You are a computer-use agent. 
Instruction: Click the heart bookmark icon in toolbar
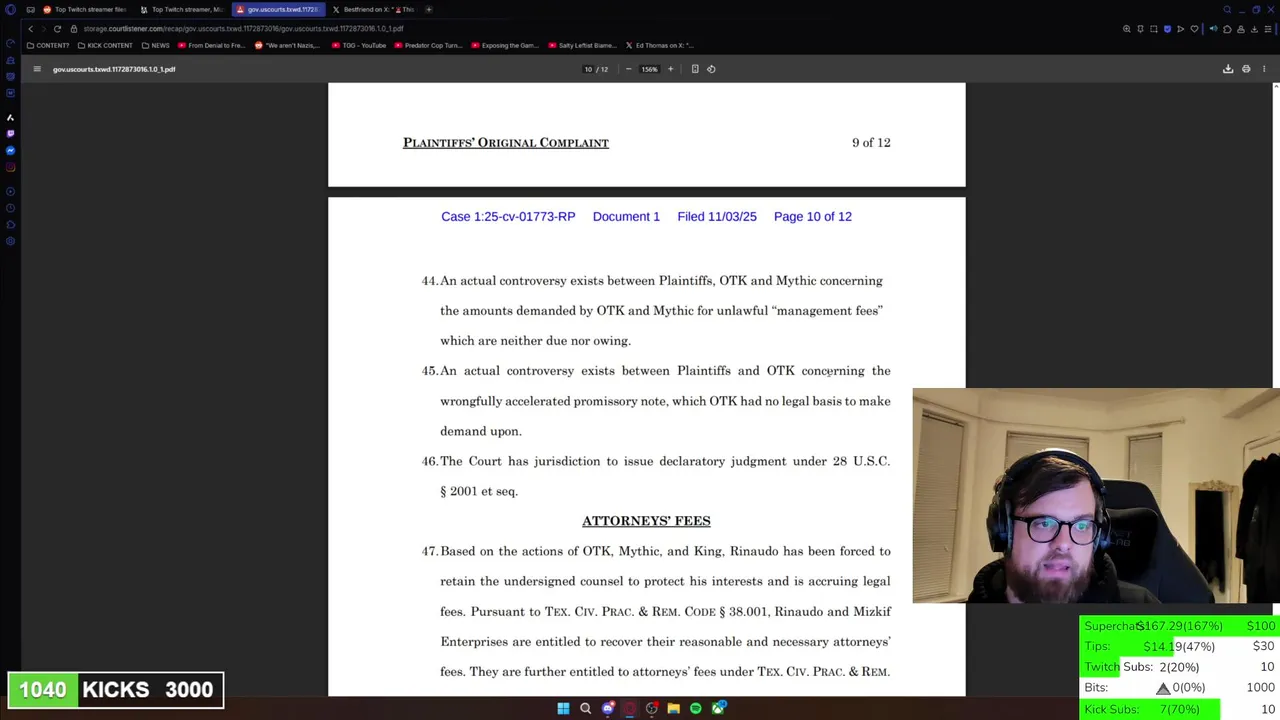tap(1194, 29)
